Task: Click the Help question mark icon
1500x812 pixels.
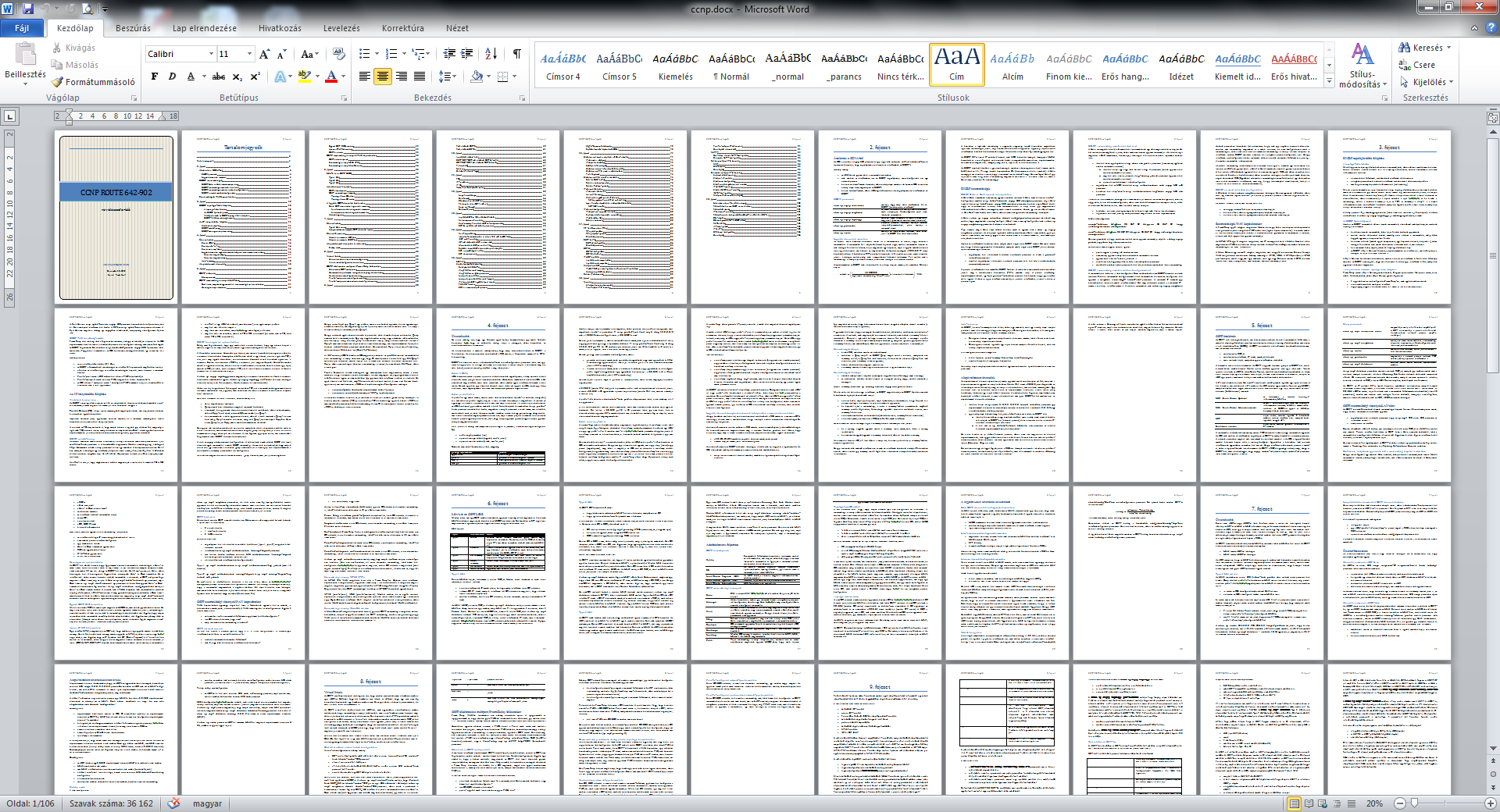Action: (1491, 27)
